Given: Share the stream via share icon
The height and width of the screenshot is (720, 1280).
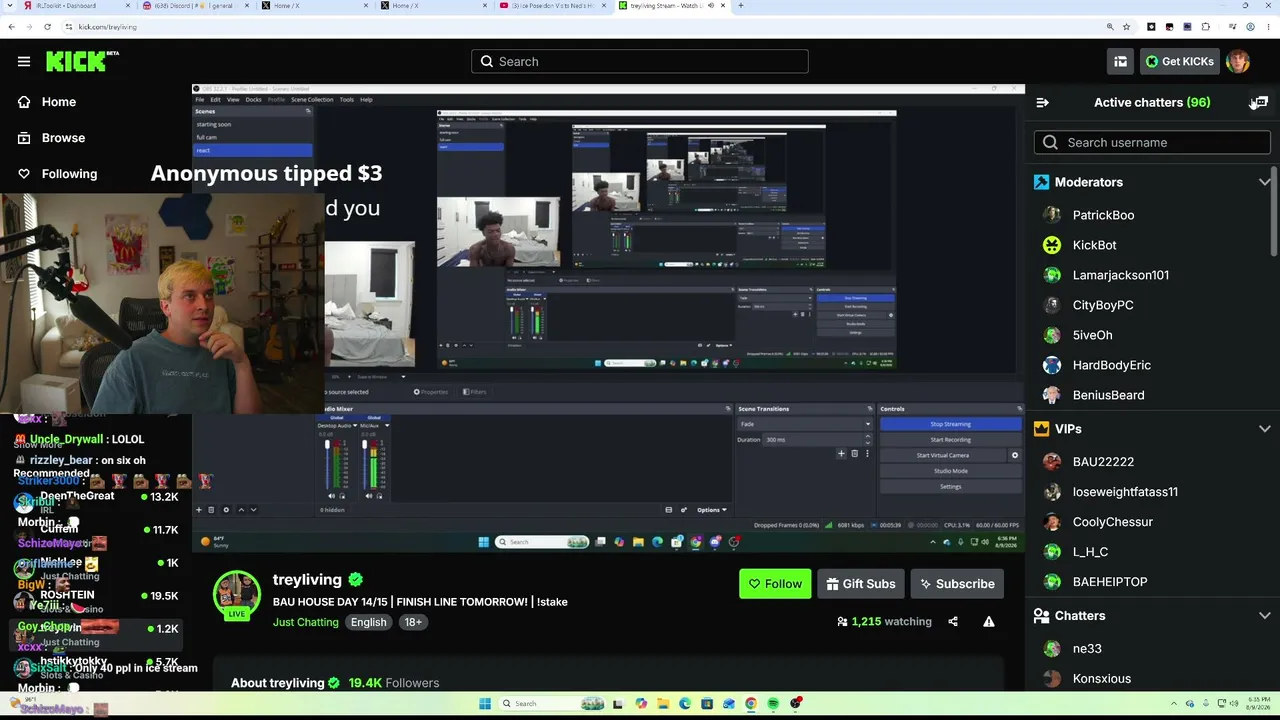Looking at the screenshot, I should pos(953,622).
